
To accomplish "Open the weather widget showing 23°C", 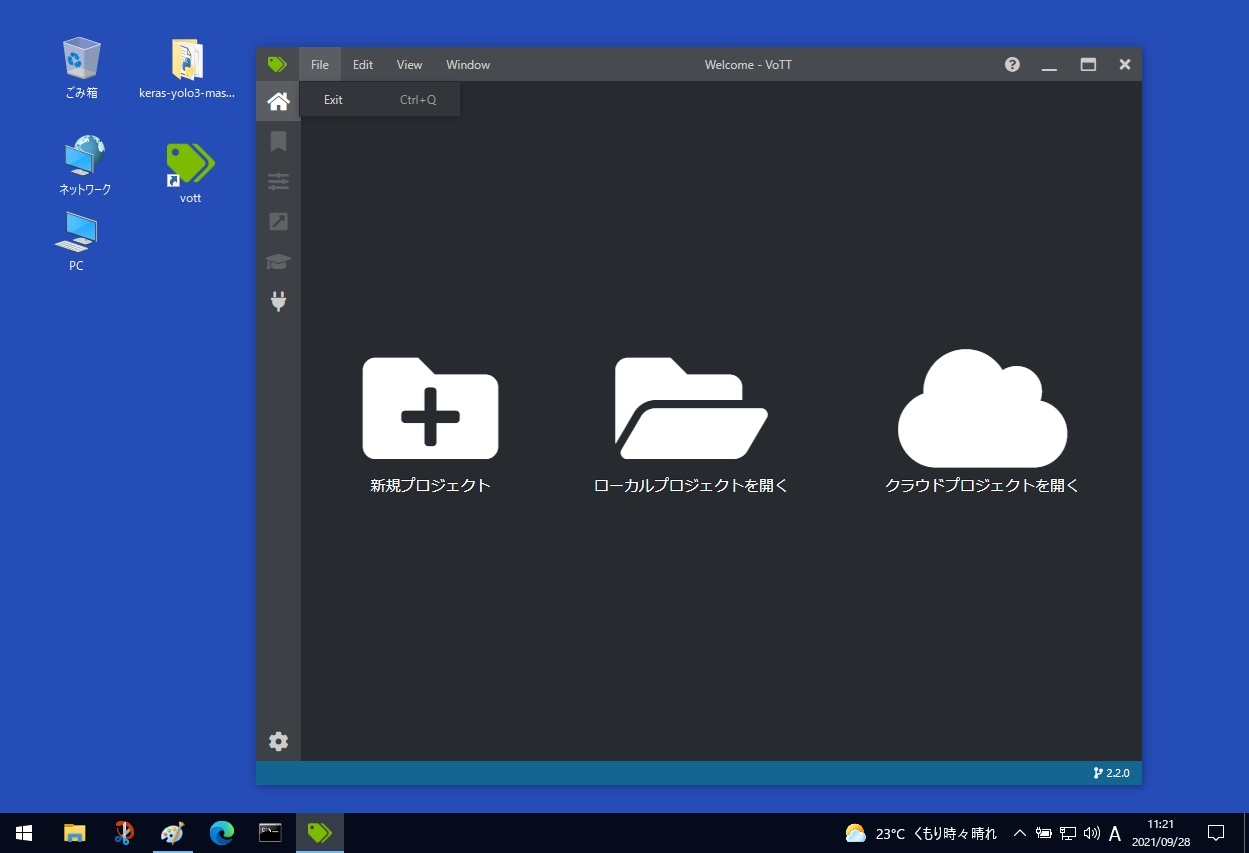I will tap(921, 833).
